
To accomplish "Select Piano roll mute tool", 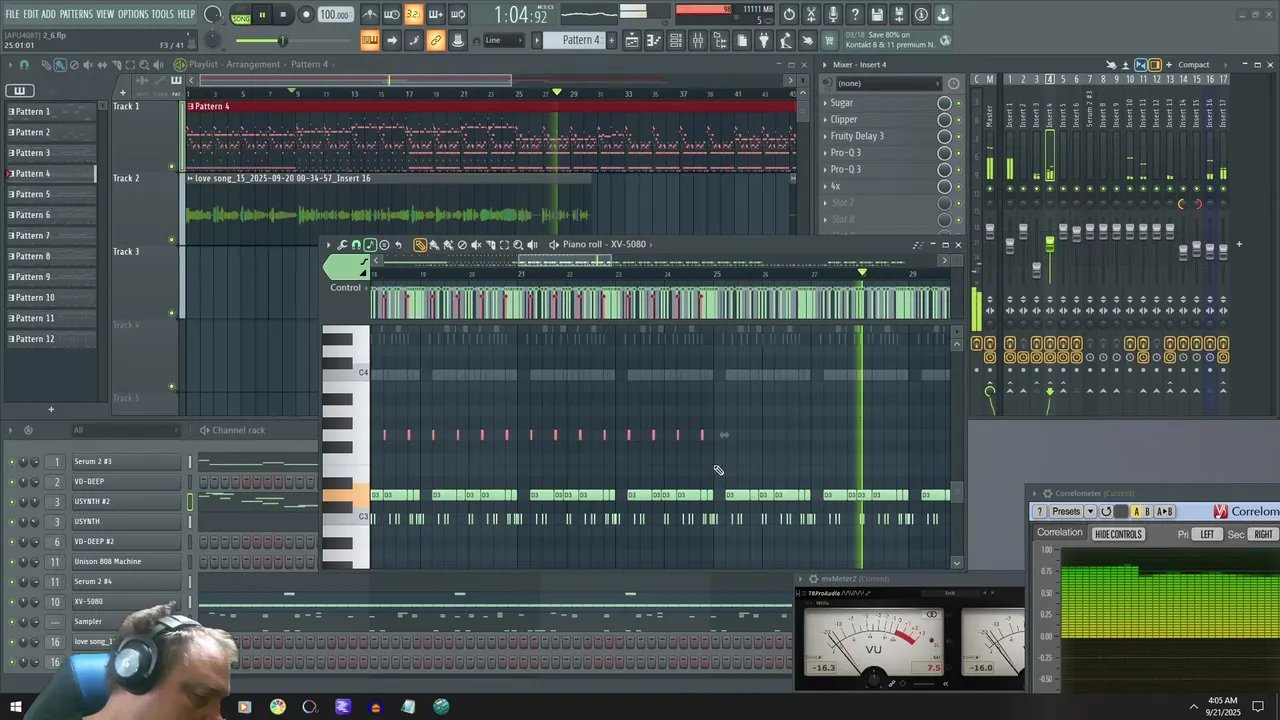I will (x=476, y=244).
